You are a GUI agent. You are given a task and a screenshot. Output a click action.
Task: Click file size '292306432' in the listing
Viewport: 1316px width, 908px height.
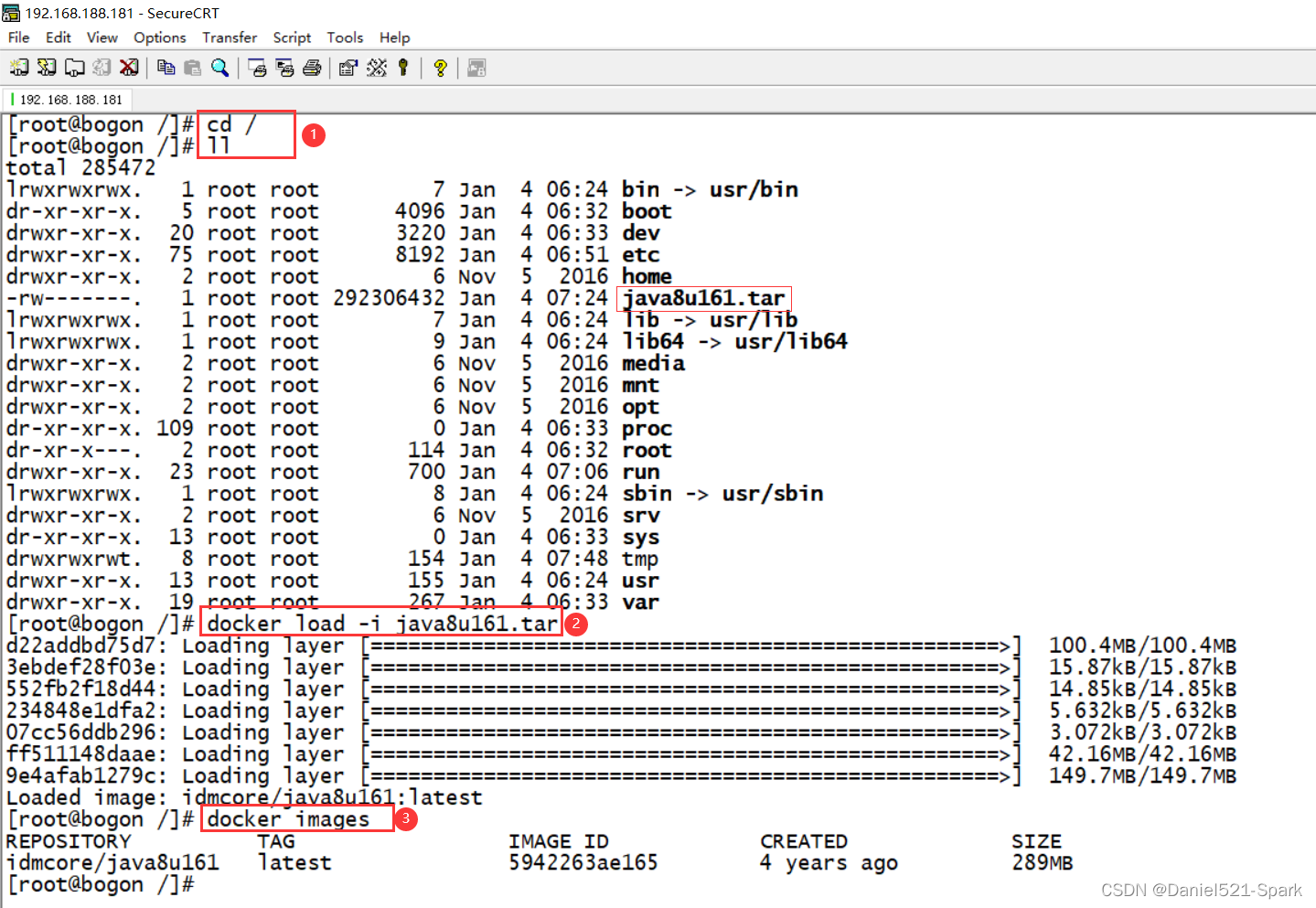coord(389,299)
